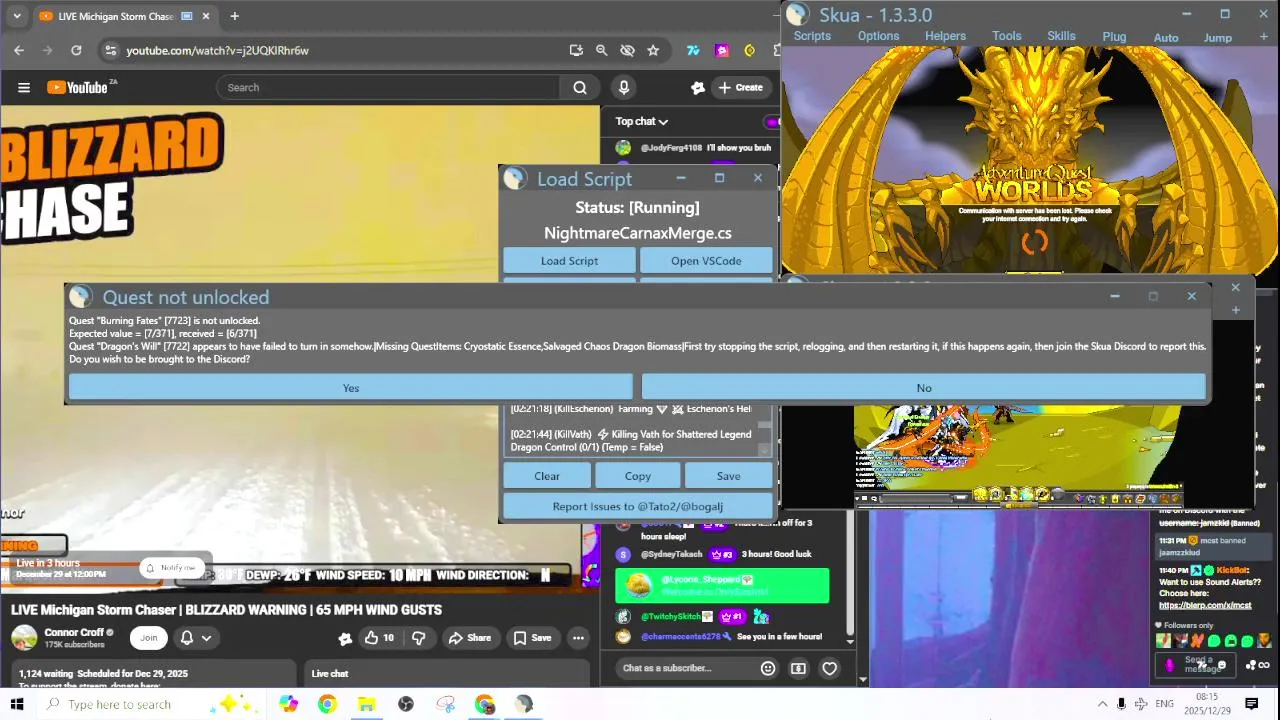This screenshot has height=720, width=1280.
Task: Click the YouTube Create button
Action: [x=741, y=88]
